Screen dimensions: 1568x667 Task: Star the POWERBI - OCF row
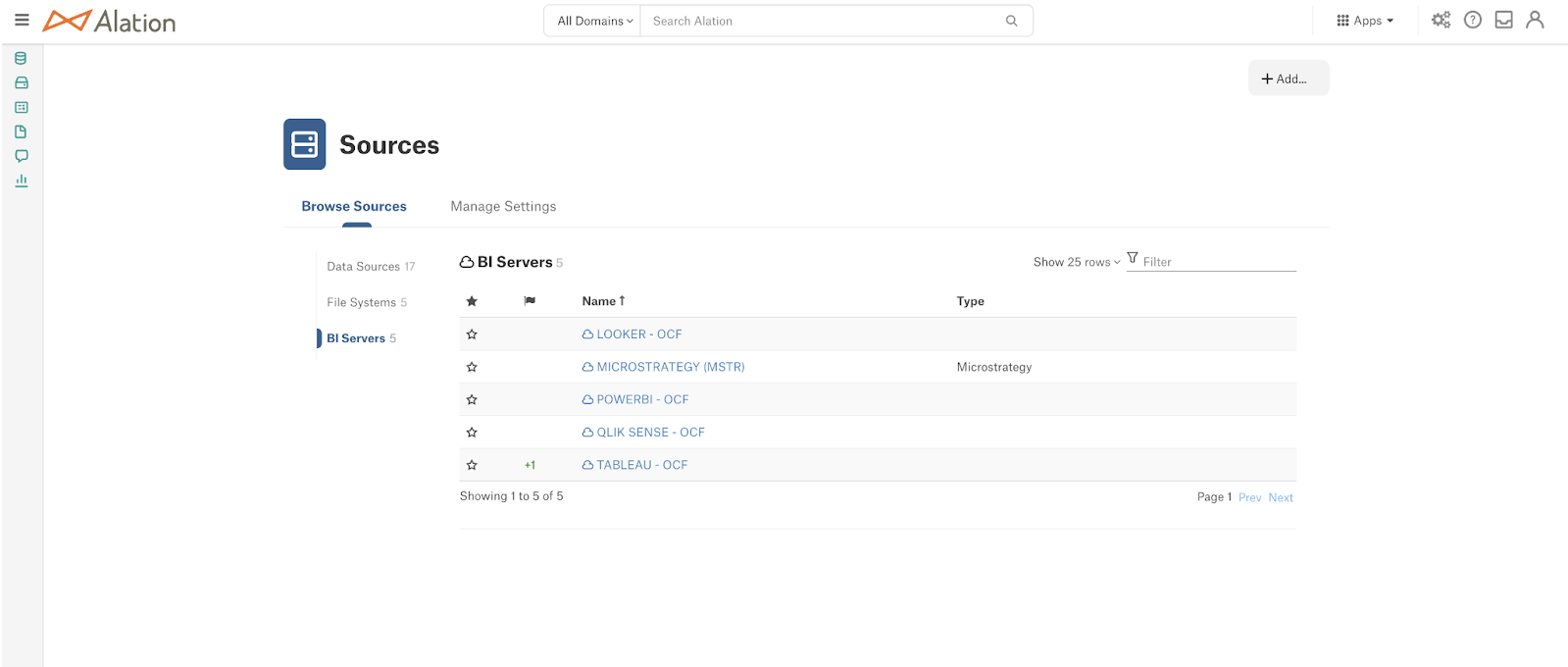472,400
